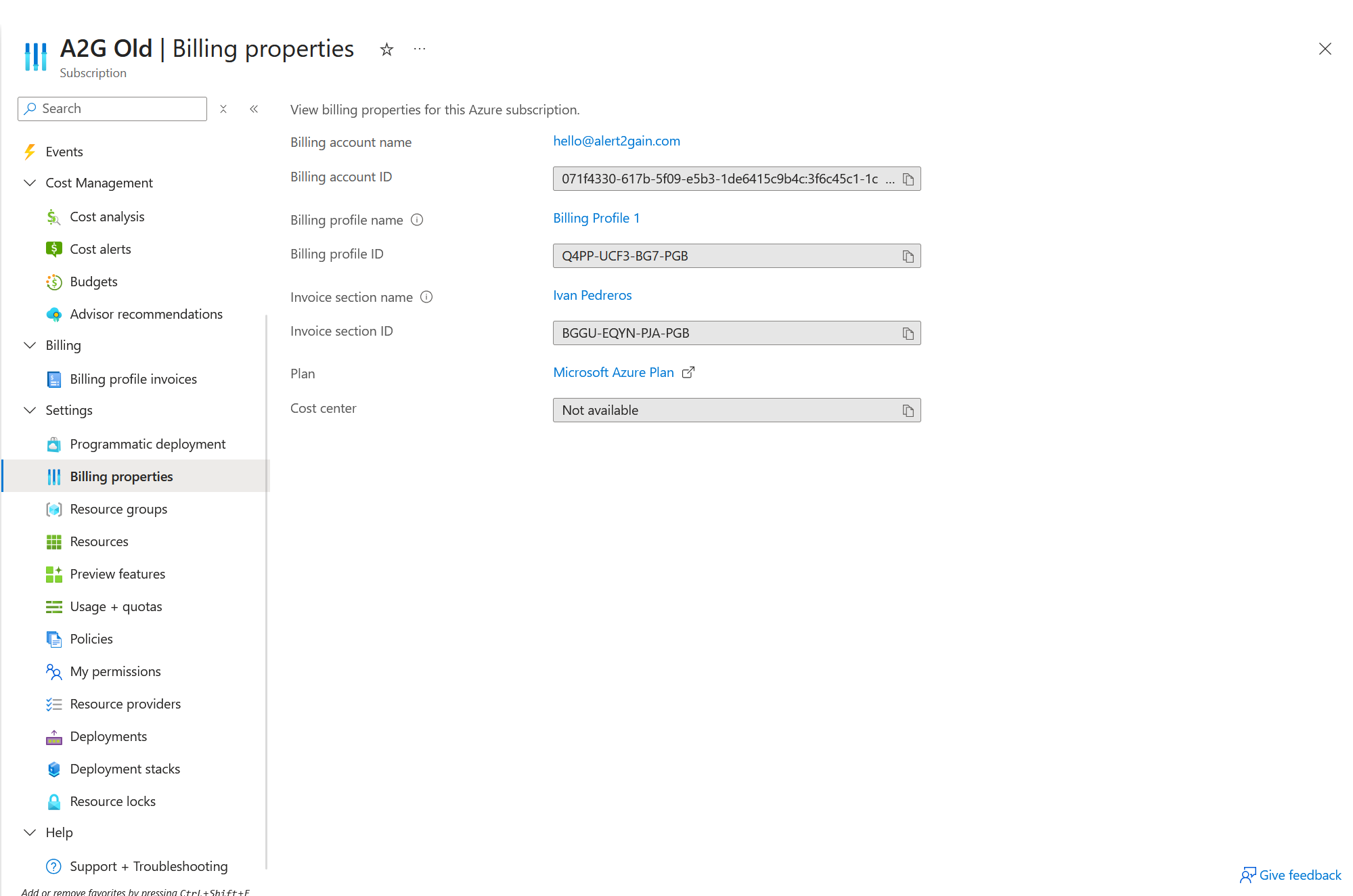Collapse the Cost Management section
Screen dimensions: 1353x896
(30, 183)
